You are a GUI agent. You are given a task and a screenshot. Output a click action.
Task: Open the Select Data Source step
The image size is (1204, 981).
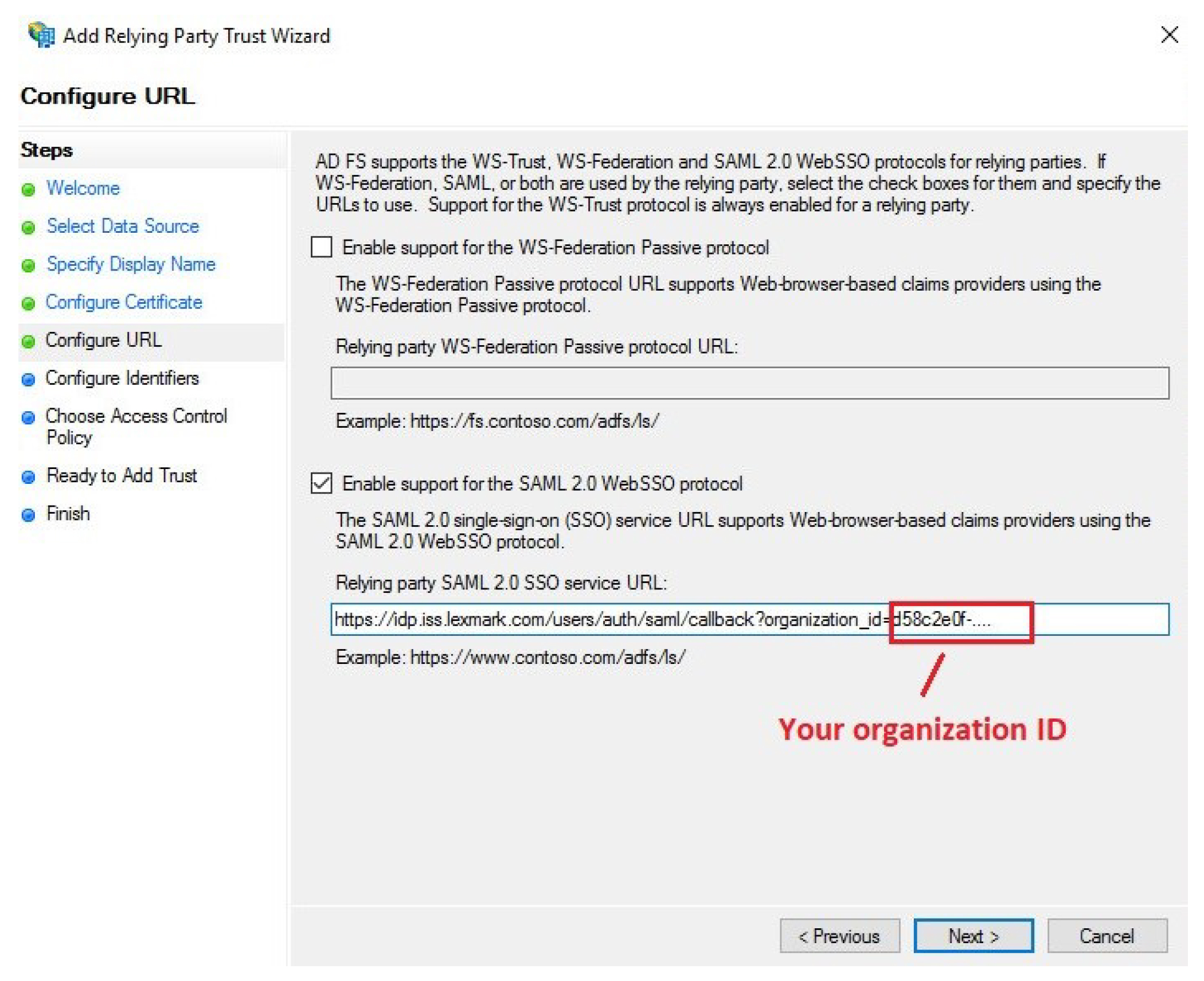[123, 226]
